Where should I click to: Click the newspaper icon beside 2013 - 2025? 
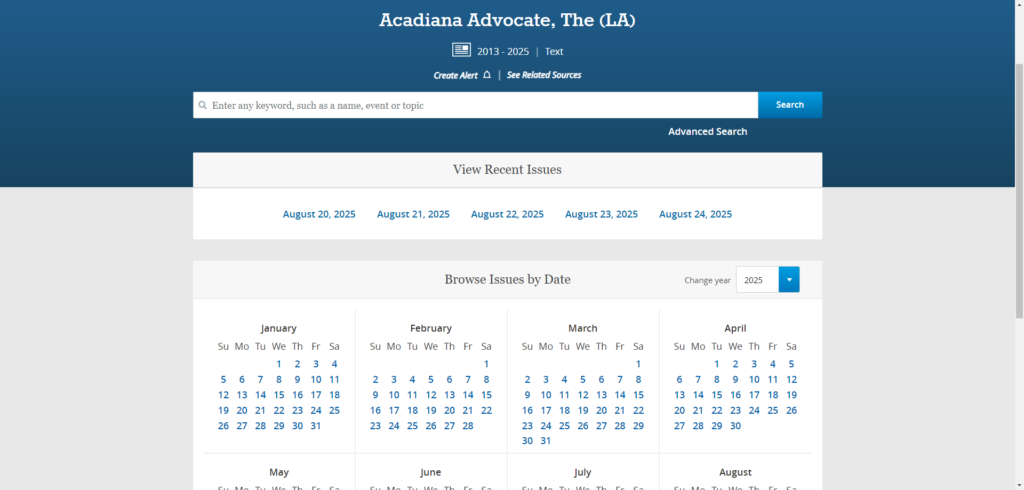point(461,50)
